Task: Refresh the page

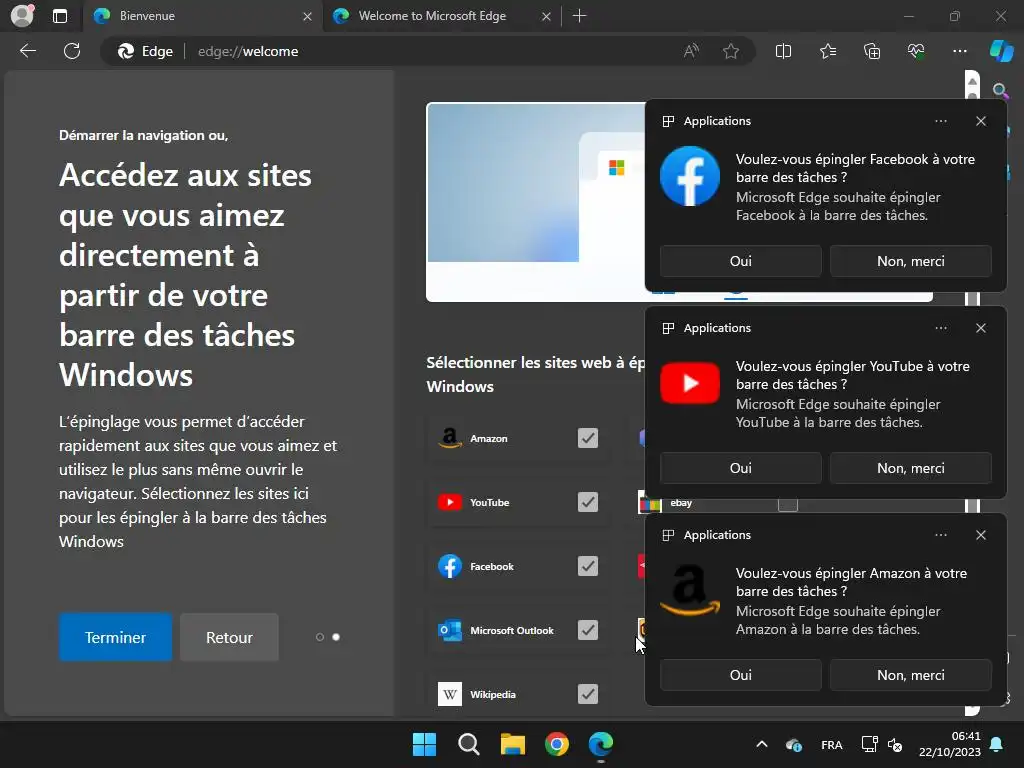Action: [x=72, y=51]
